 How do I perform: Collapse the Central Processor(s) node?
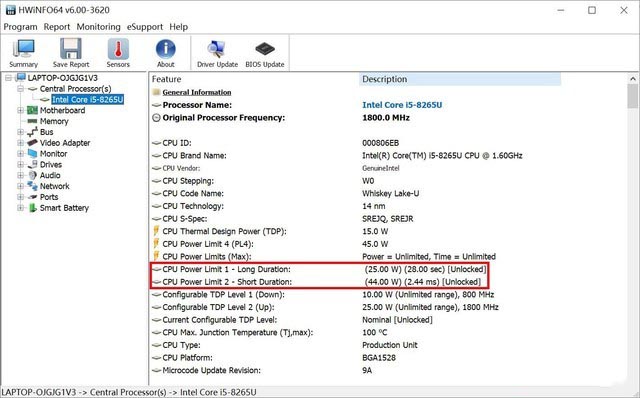coord(20,89)
